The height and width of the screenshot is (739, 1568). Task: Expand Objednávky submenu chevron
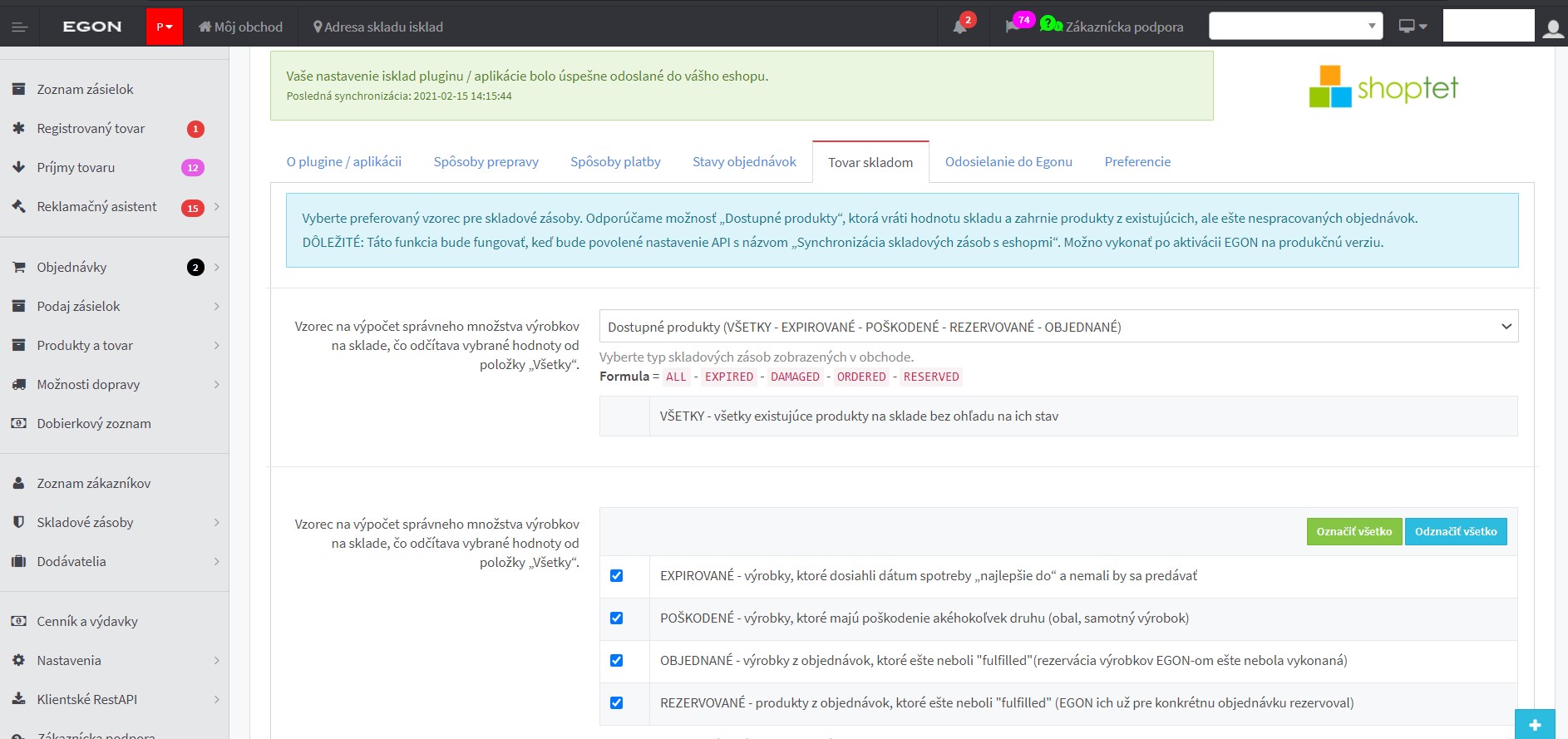click(x=217, y=267)
